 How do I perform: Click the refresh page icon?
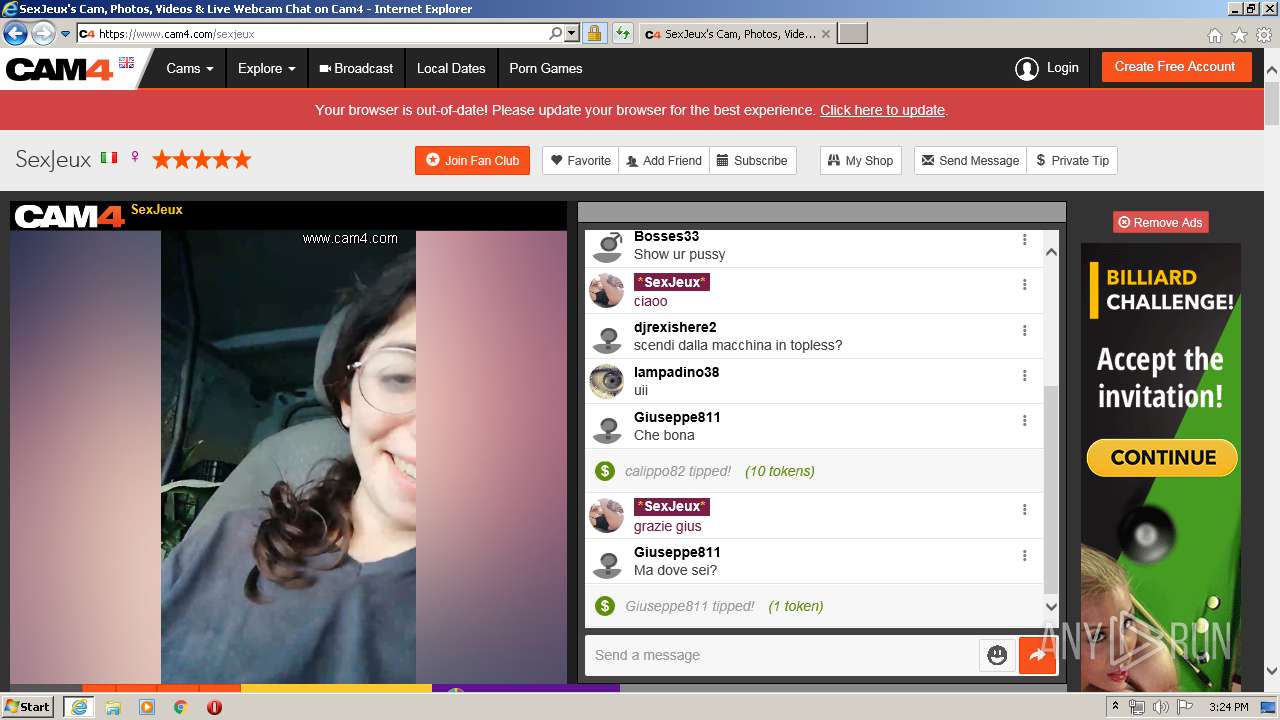[x=623, y=34]
